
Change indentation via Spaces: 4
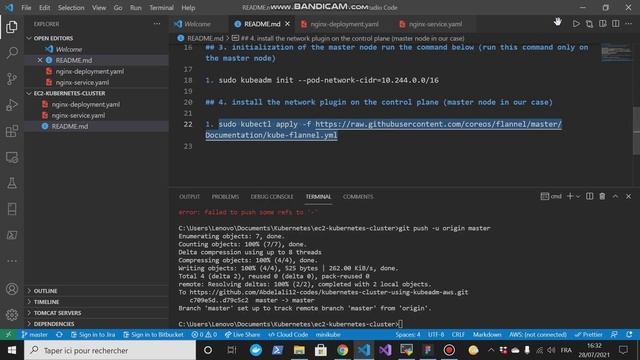[x=407, y=334]
